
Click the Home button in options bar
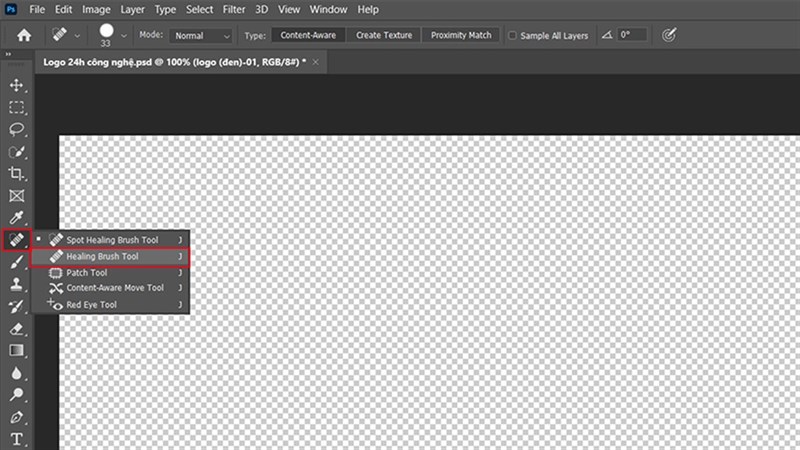coord(24,35)
